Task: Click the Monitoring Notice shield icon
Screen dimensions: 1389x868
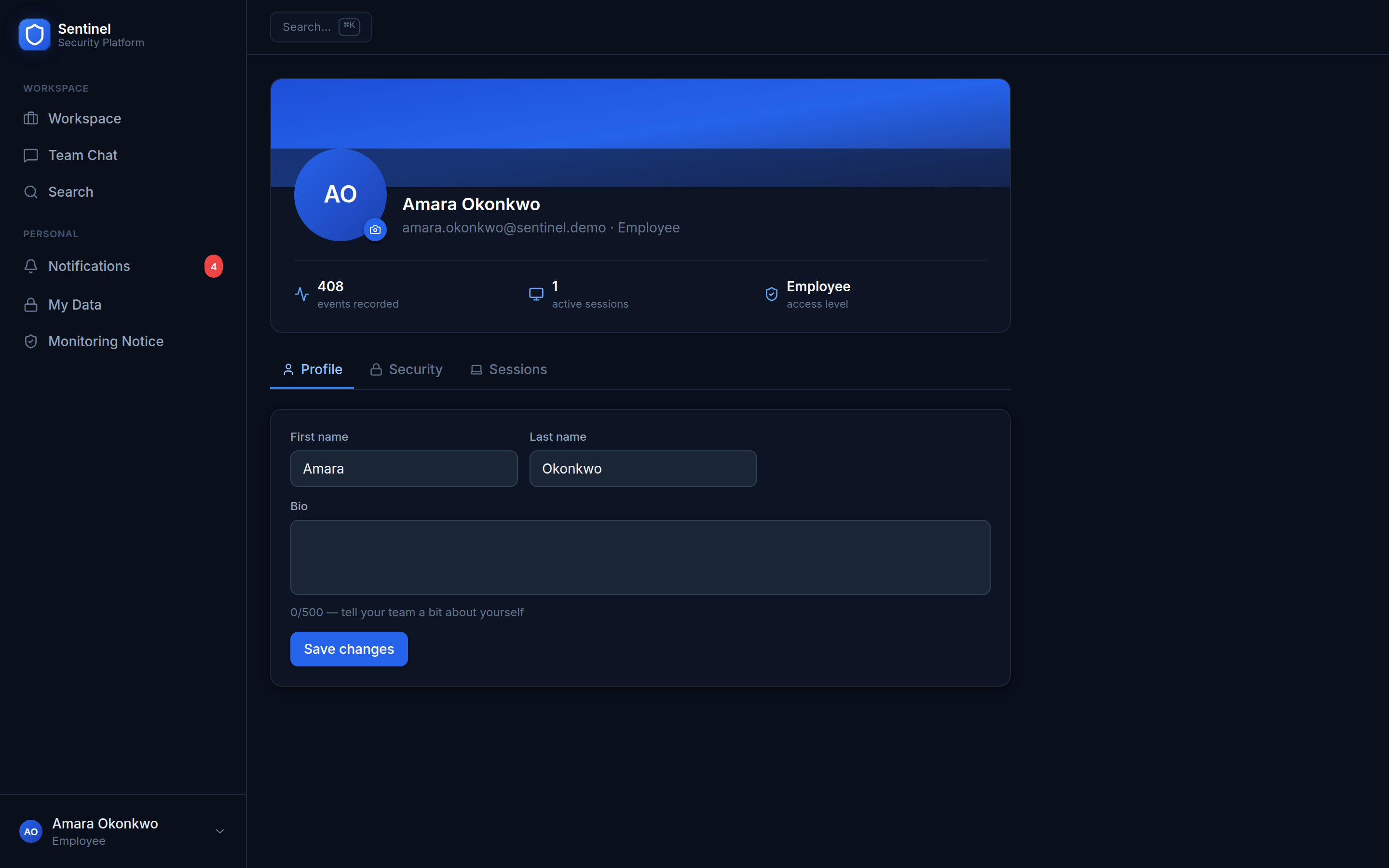Action: point(31,341)
